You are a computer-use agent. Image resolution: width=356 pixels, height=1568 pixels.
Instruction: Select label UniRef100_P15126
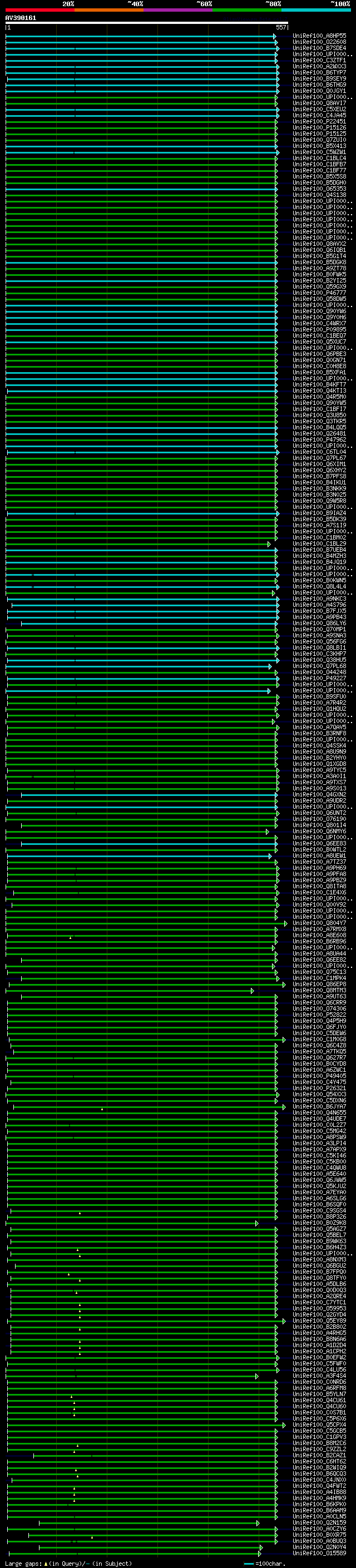point(319,128)
